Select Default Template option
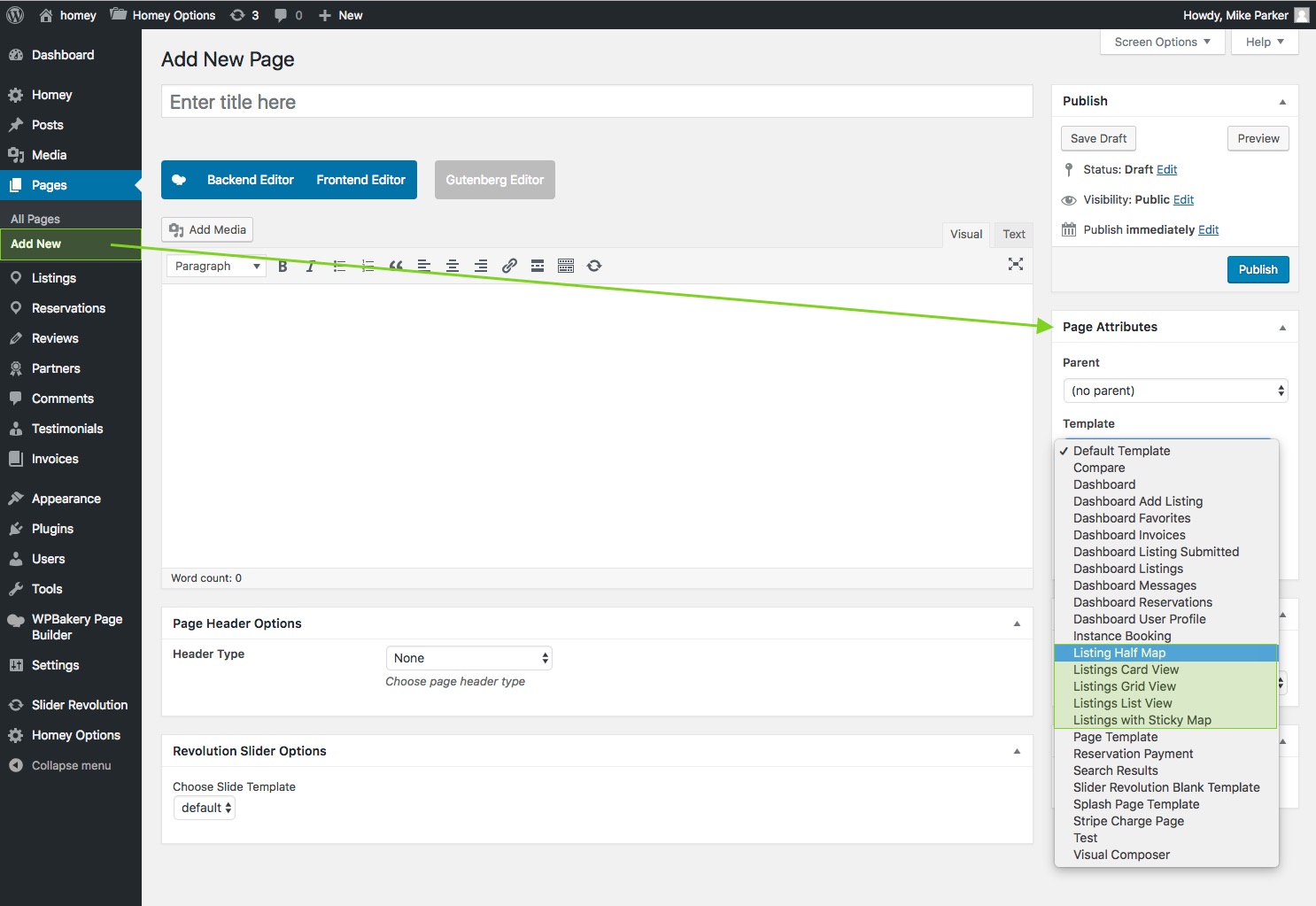The image size is (1316, 906). coord(1166,451)
